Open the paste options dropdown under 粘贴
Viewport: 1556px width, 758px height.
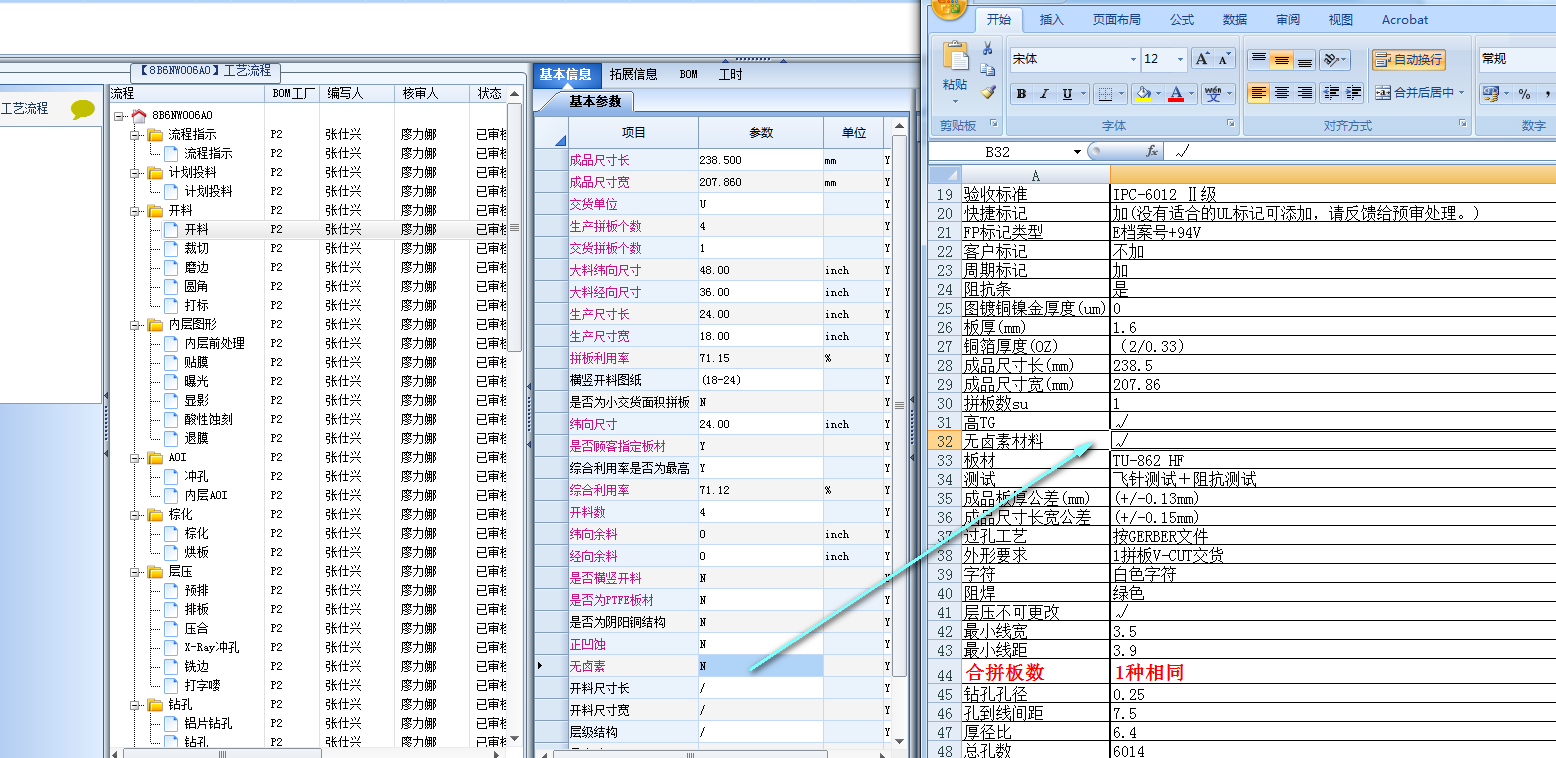[x=955, y=100]
